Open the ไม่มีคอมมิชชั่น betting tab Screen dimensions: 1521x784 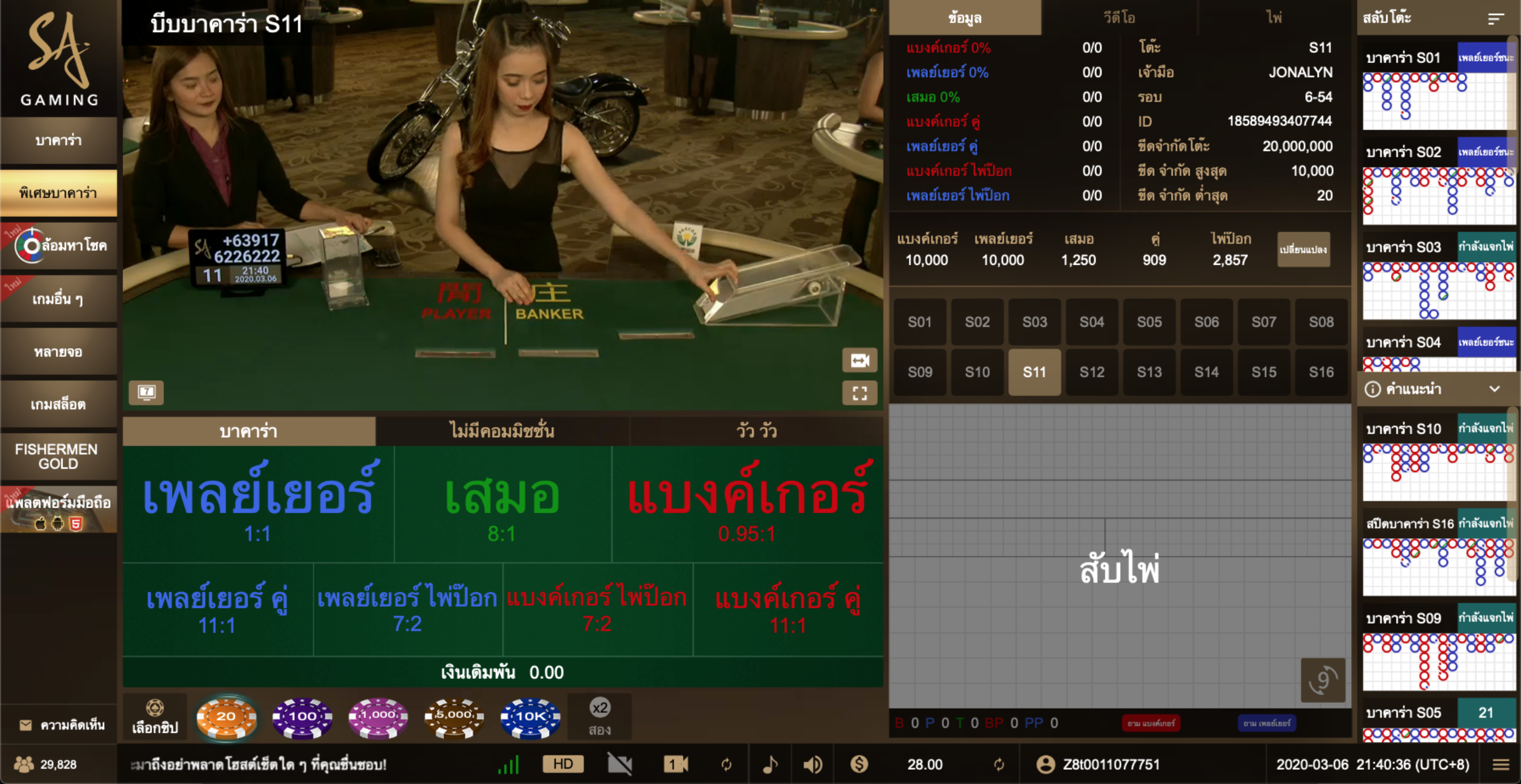tap(502, 432)
